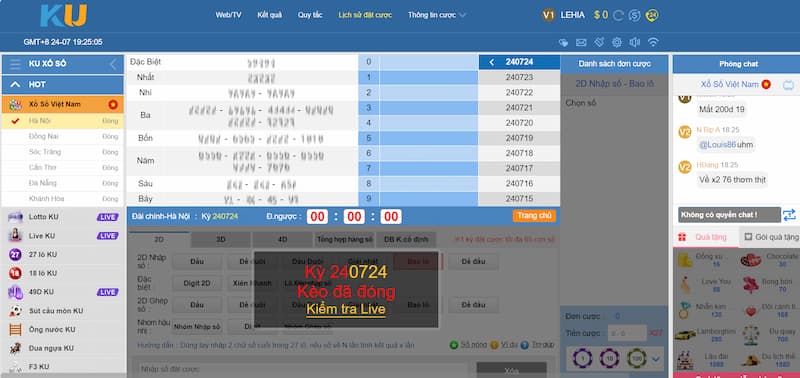Select the 1 betting chip

click(x=582, y=358)
